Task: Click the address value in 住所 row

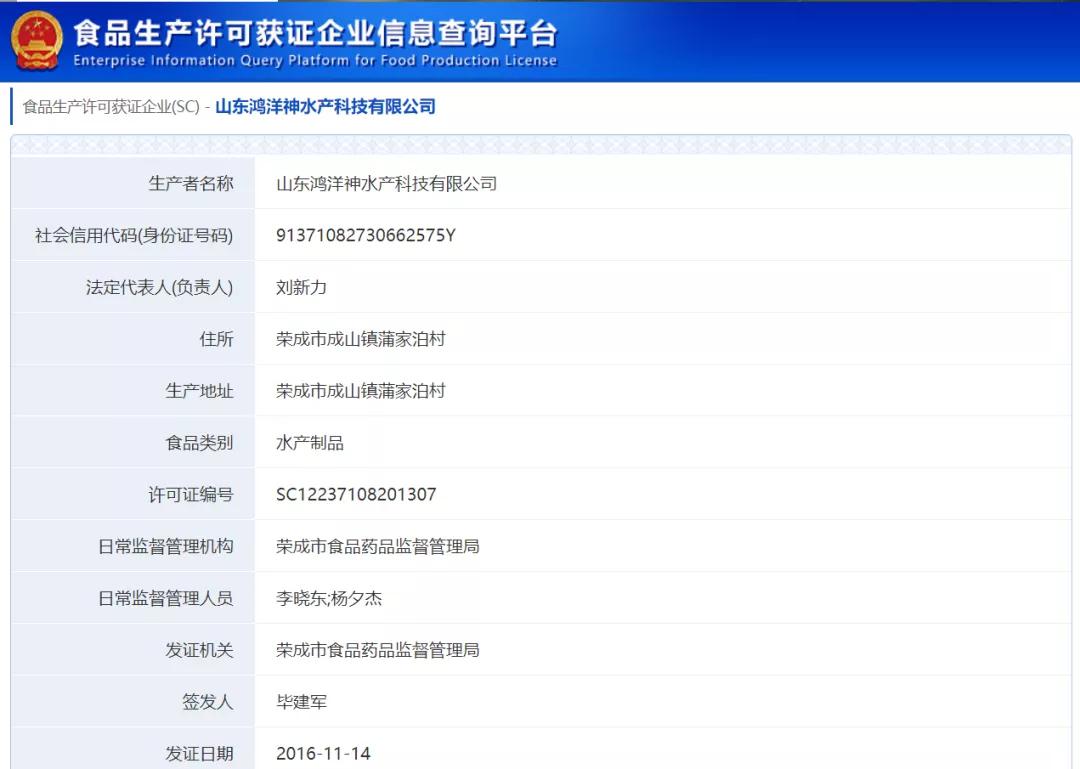Action: 360,339
